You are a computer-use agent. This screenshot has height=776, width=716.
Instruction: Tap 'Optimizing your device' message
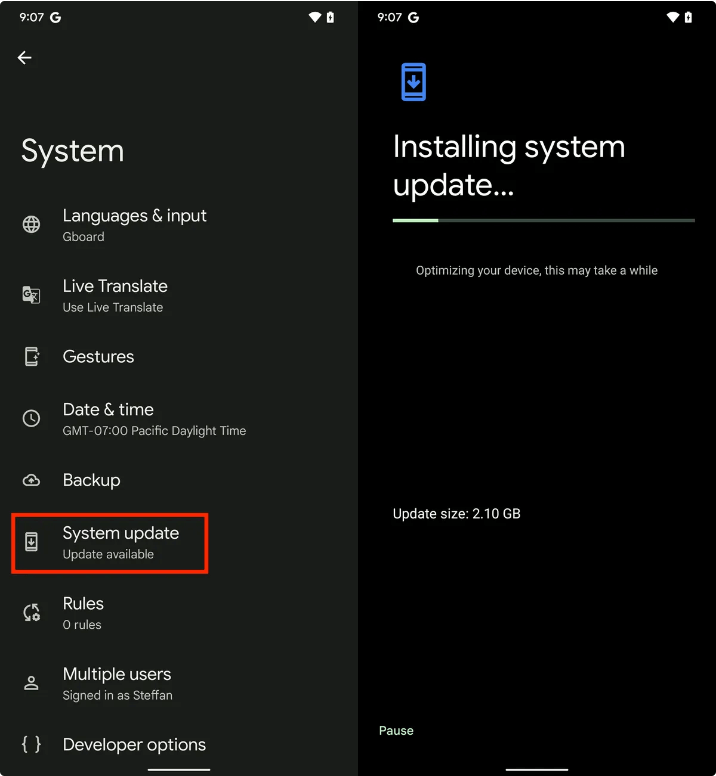coord(536,270)
